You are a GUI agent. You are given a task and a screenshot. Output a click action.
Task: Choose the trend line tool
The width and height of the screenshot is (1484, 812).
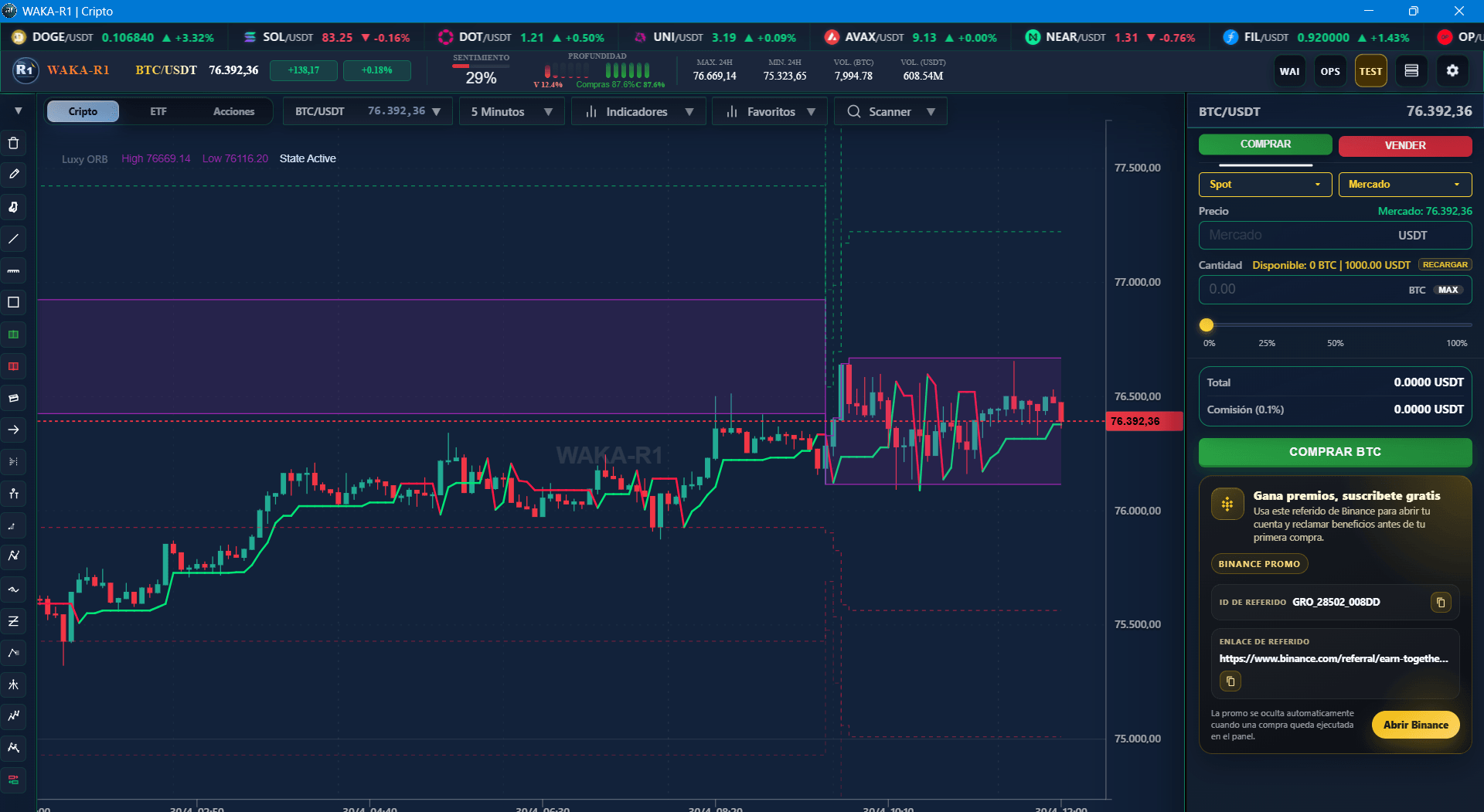[13, 239]
